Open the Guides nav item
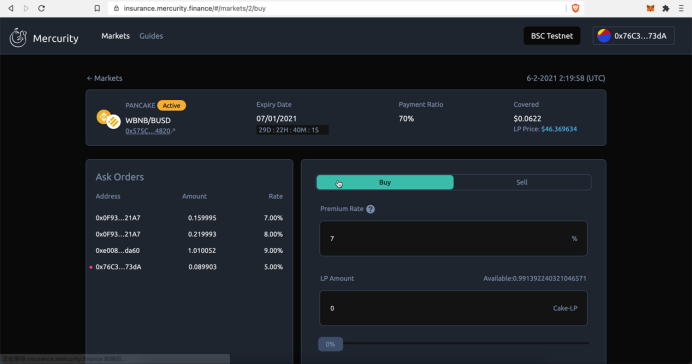692x364 pixels. pos(151,36)
